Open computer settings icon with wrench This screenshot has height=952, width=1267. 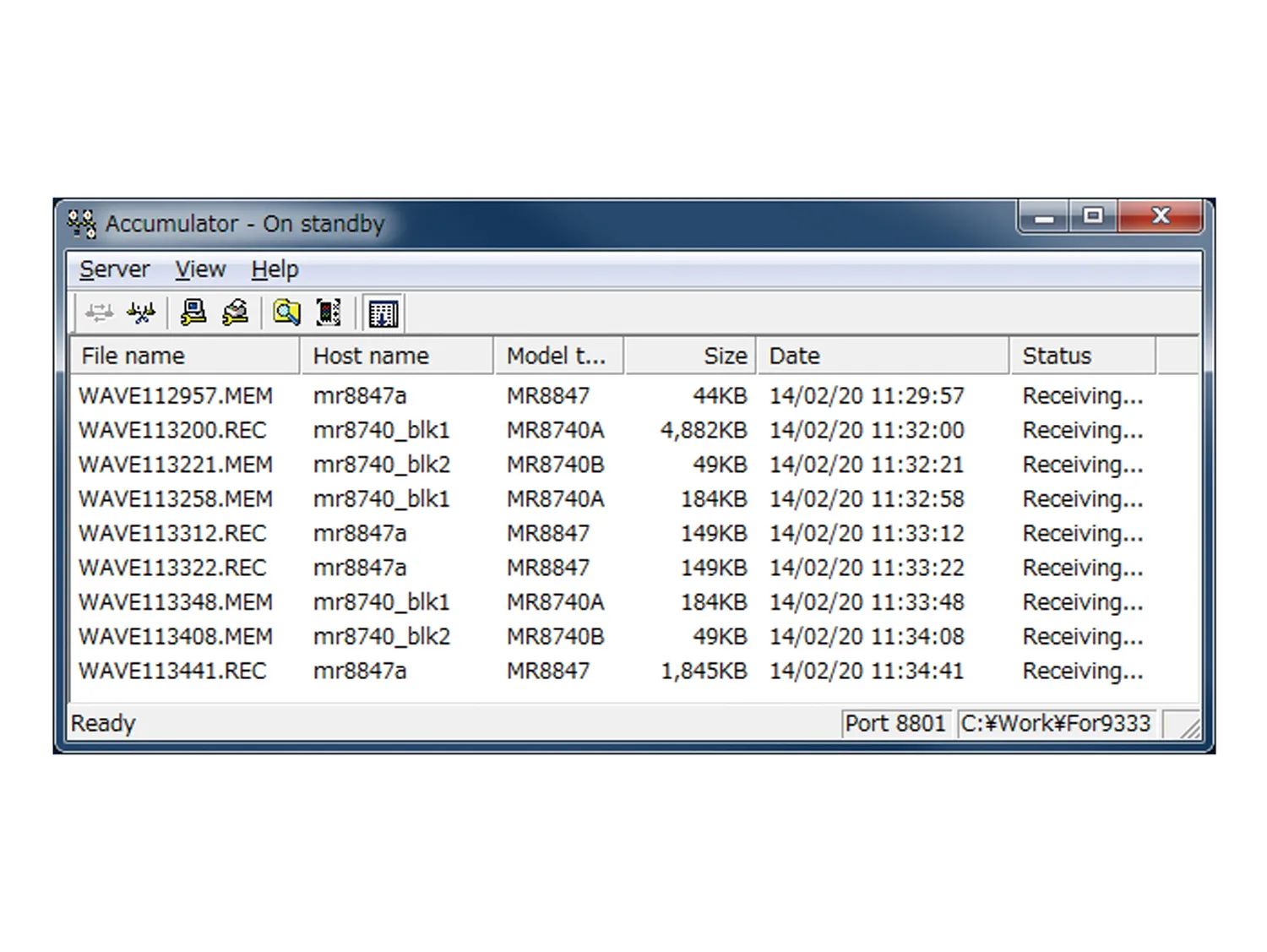tap(193, 313)
